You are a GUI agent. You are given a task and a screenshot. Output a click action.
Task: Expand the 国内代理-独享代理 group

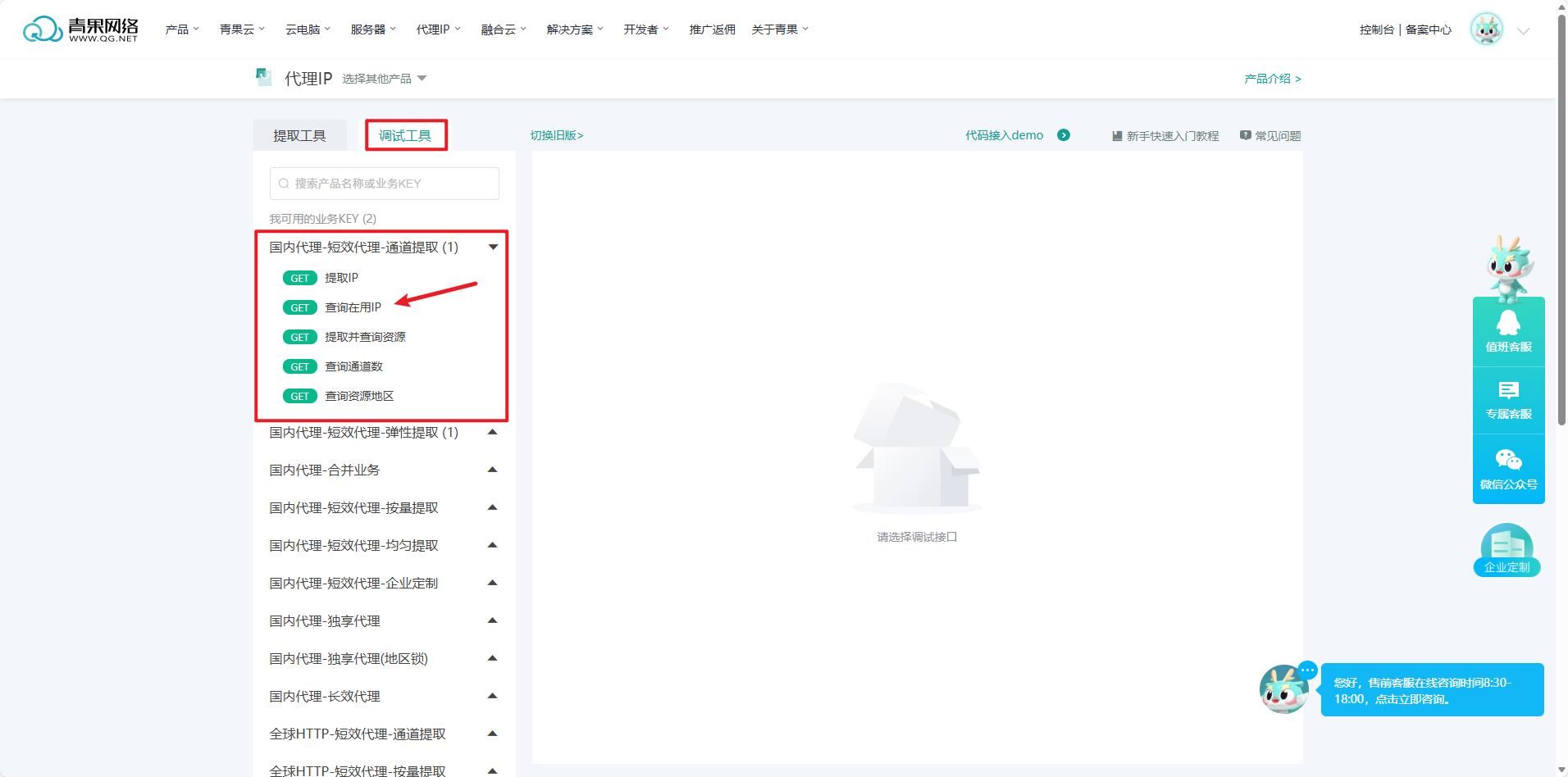click(x=493, y=621)
